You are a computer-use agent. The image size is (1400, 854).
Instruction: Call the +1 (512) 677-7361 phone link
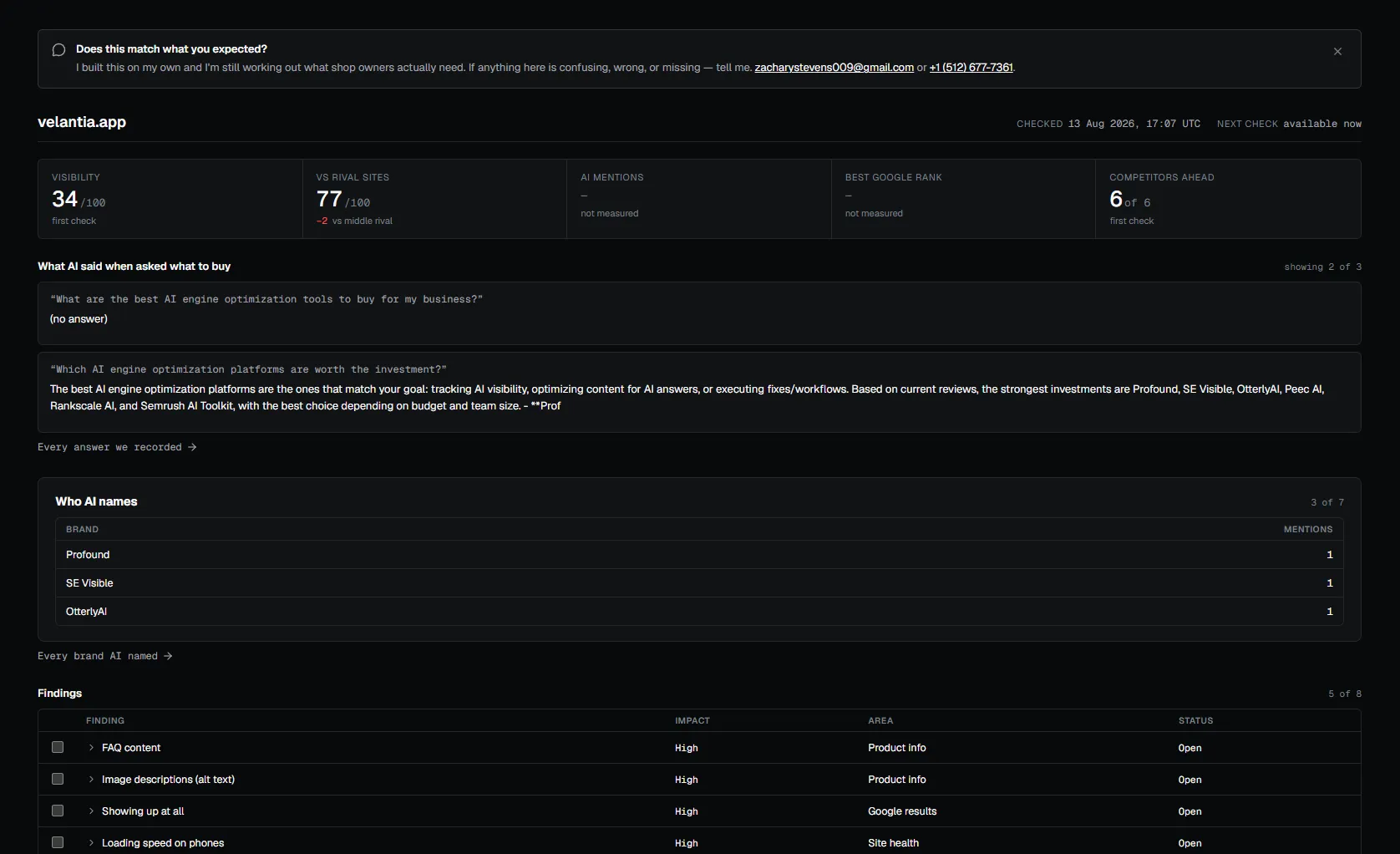(971, 68)
